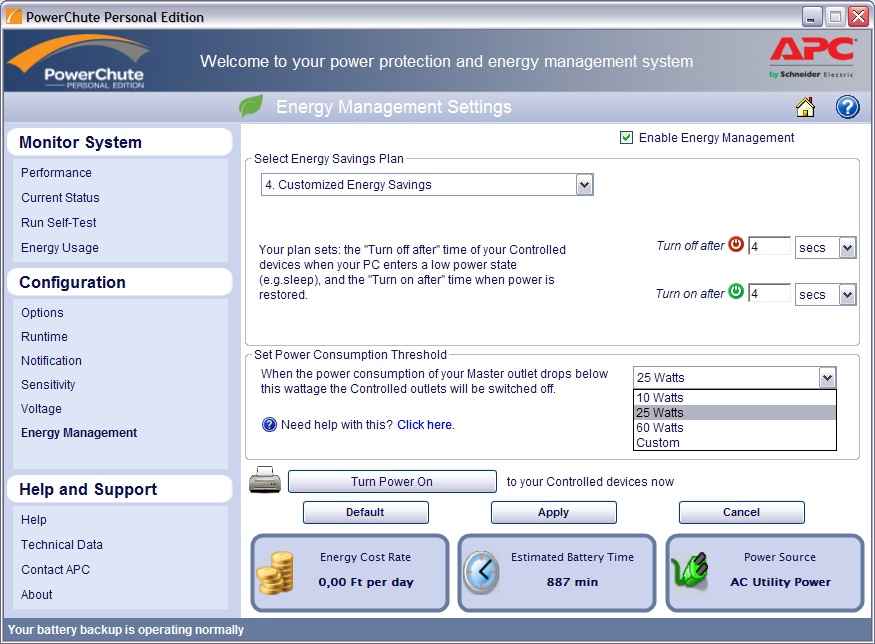Image resolution: width=875 pixels, height=644 pixels.
Task: Click the Help and Support section header
Action: coord(119,489)
